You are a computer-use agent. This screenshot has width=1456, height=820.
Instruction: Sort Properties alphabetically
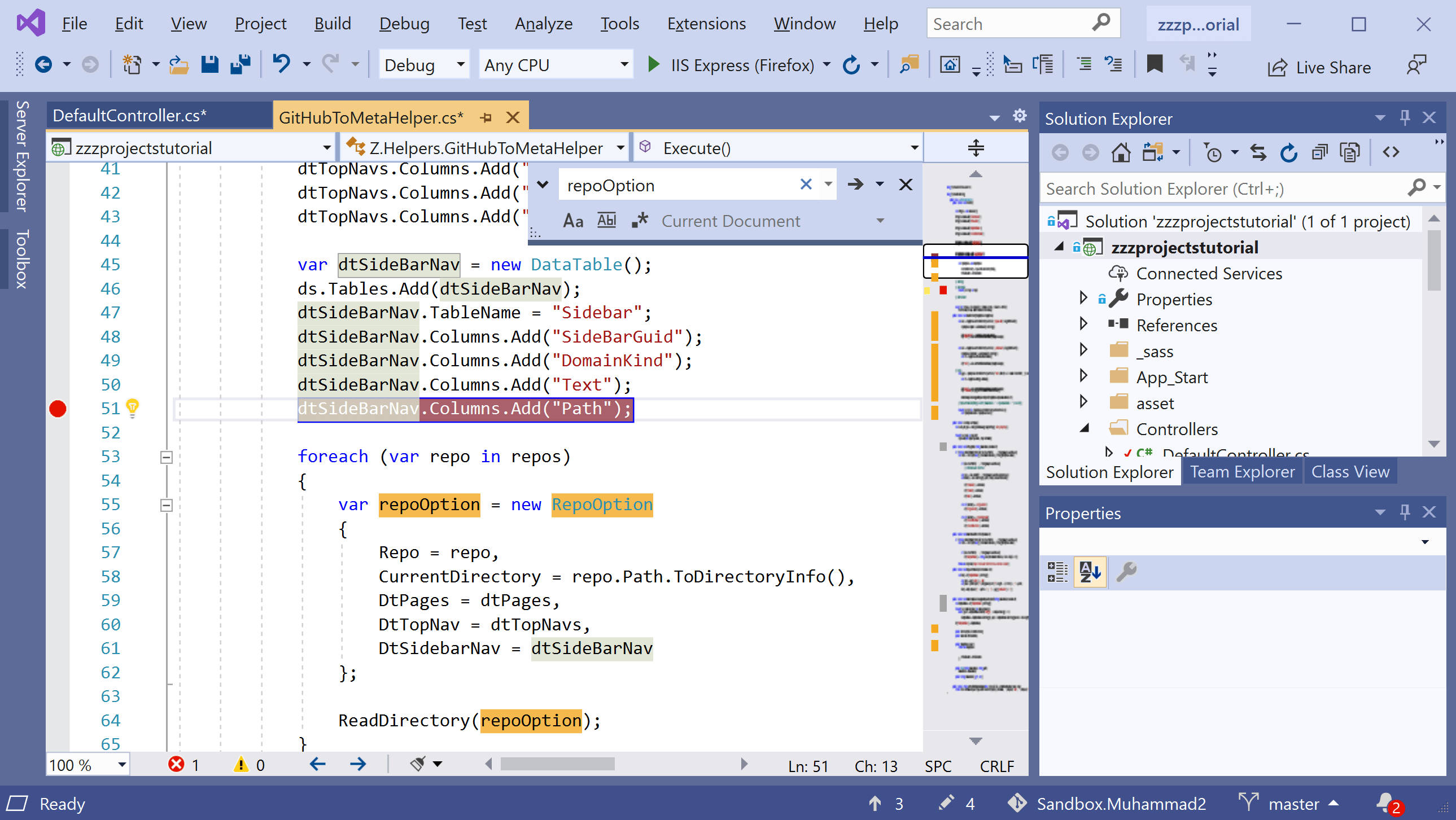[1090, 572]
